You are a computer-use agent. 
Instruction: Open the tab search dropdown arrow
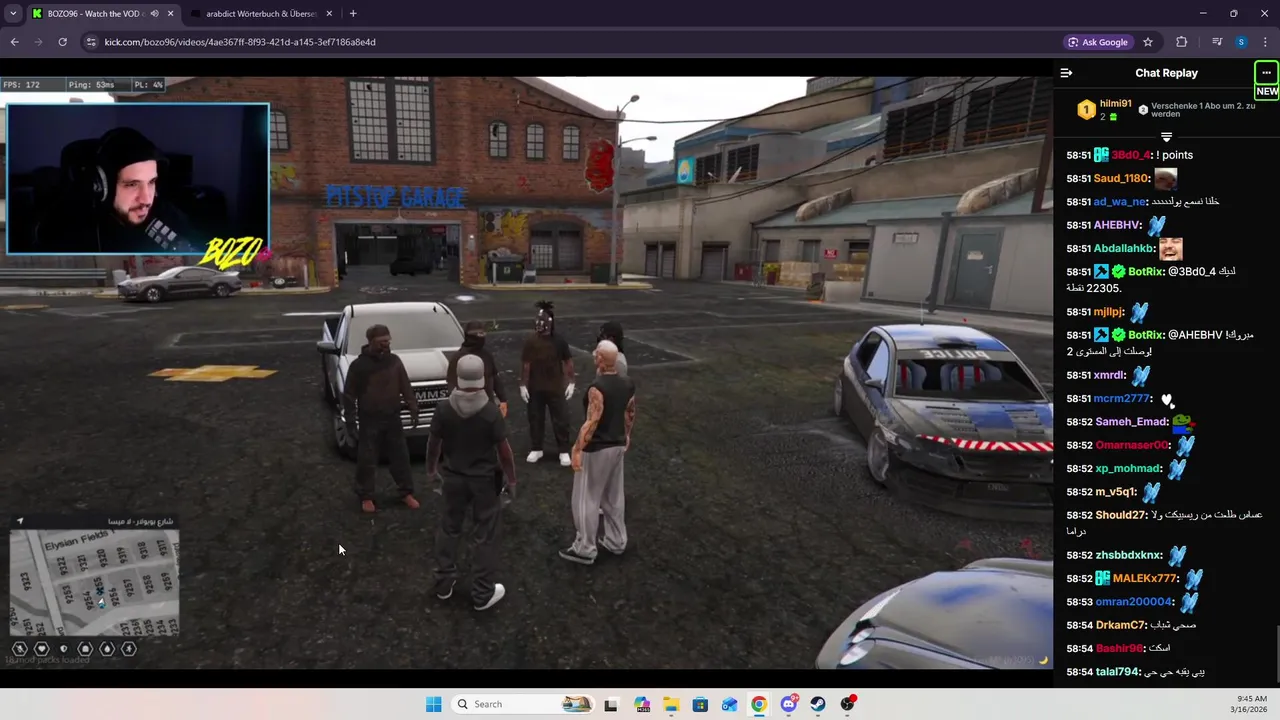coord(13,13)
